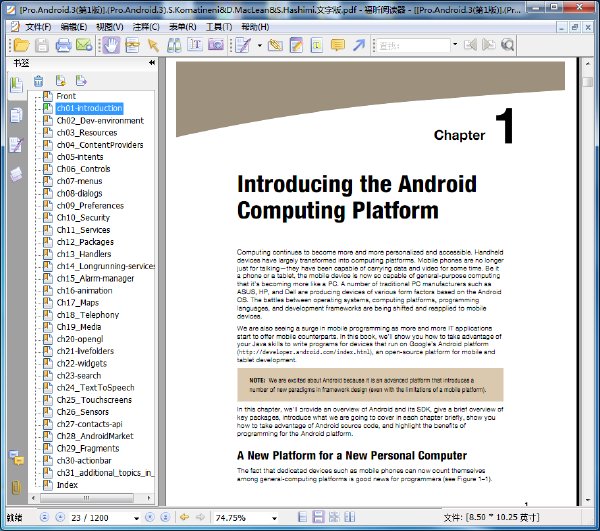Screen dimensions: 600x531
Task: Open the 74.75% zoom level dropdown
Action: coord(274,518)
